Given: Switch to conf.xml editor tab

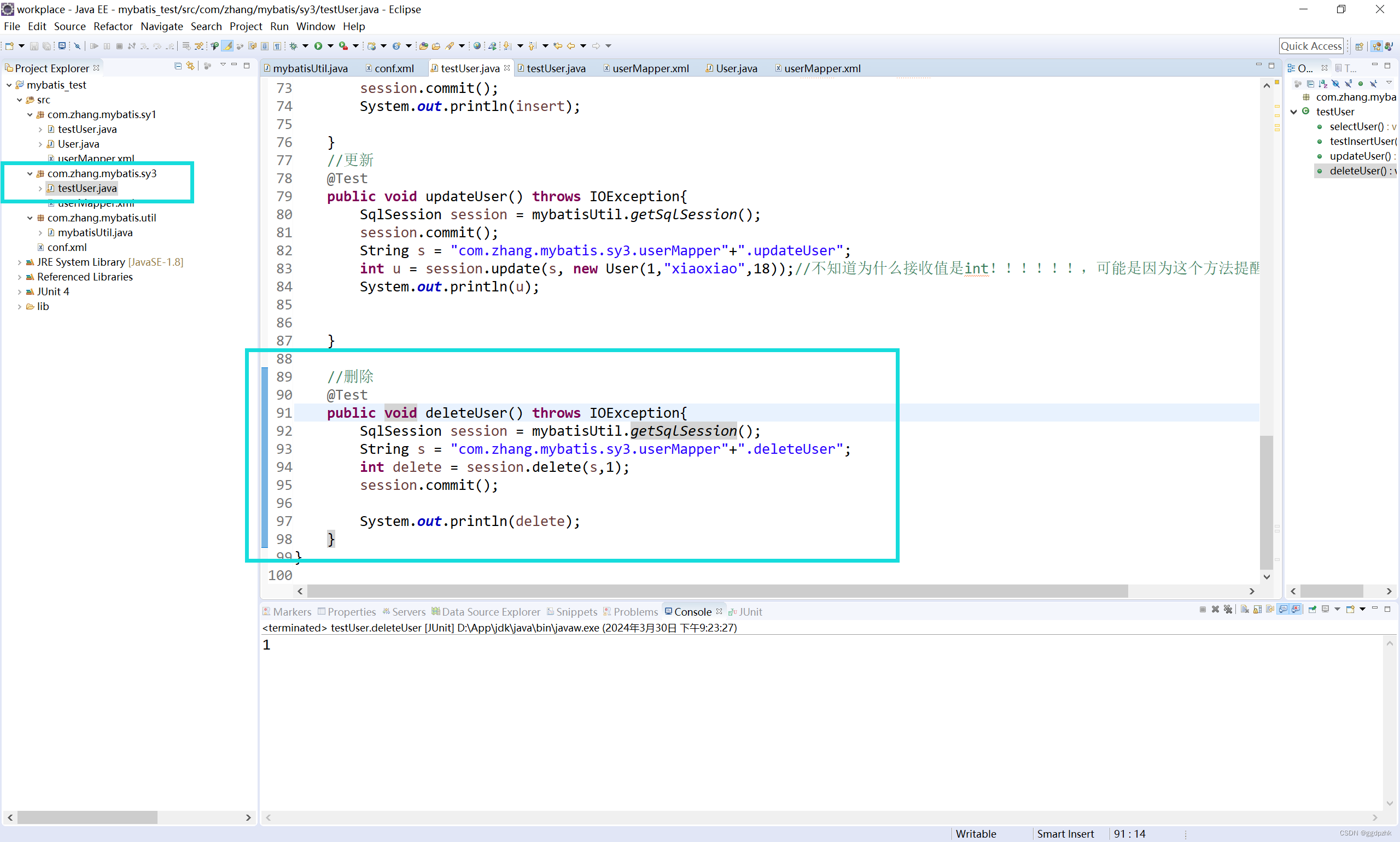Looking at the screenshot, I should (390, 68).
